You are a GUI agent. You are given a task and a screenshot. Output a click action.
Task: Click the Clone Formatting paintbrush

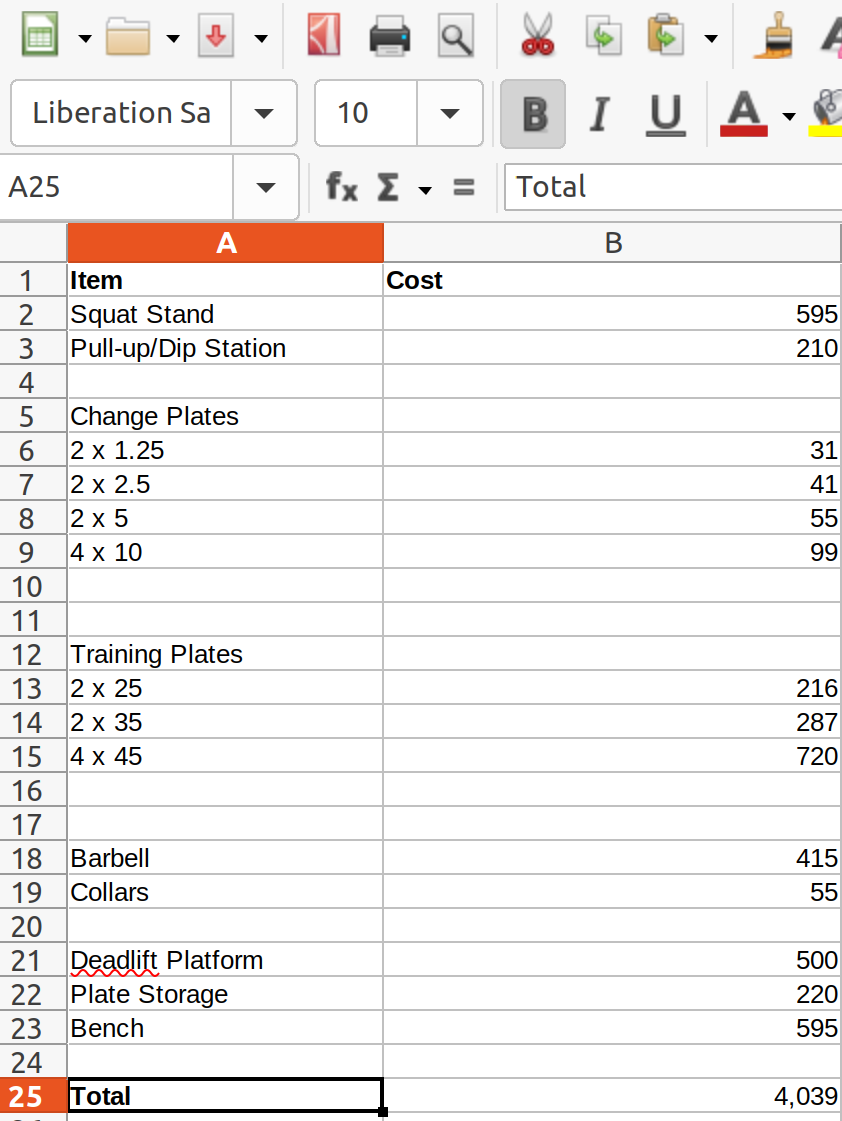tap(772, 37)
